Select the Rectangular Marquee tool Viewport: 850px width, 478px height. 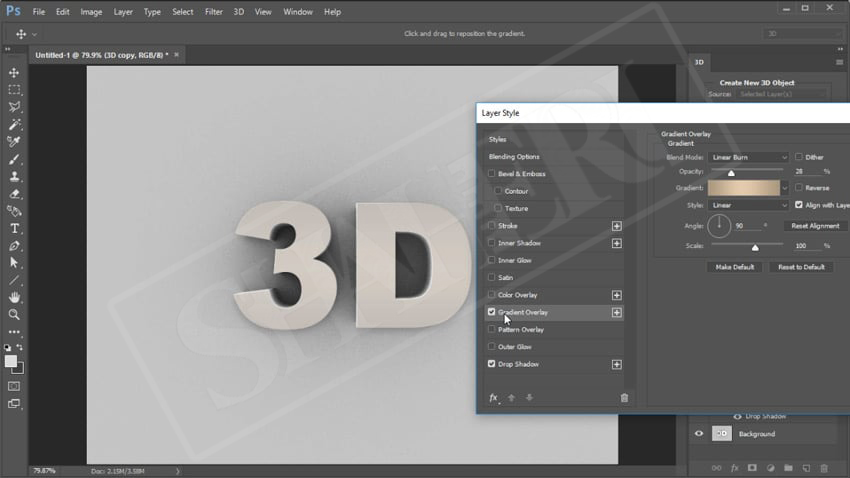14,90
